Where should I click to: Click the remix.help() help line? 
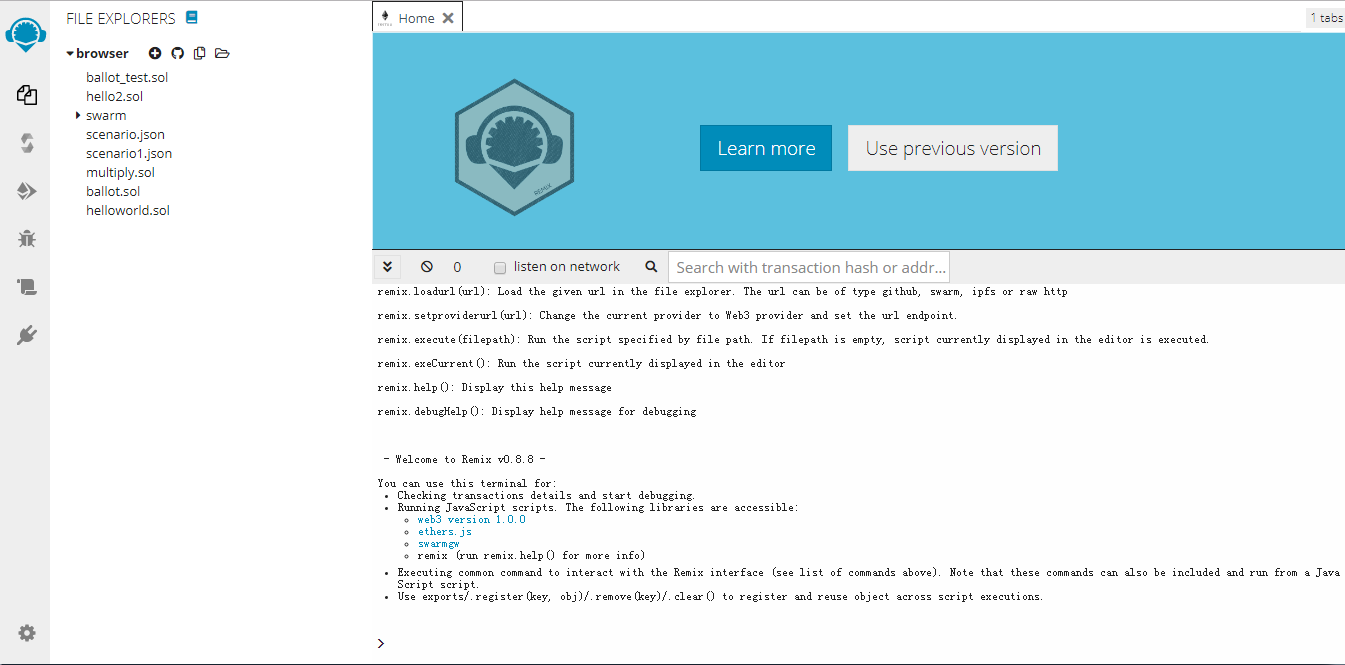[495, 387]
